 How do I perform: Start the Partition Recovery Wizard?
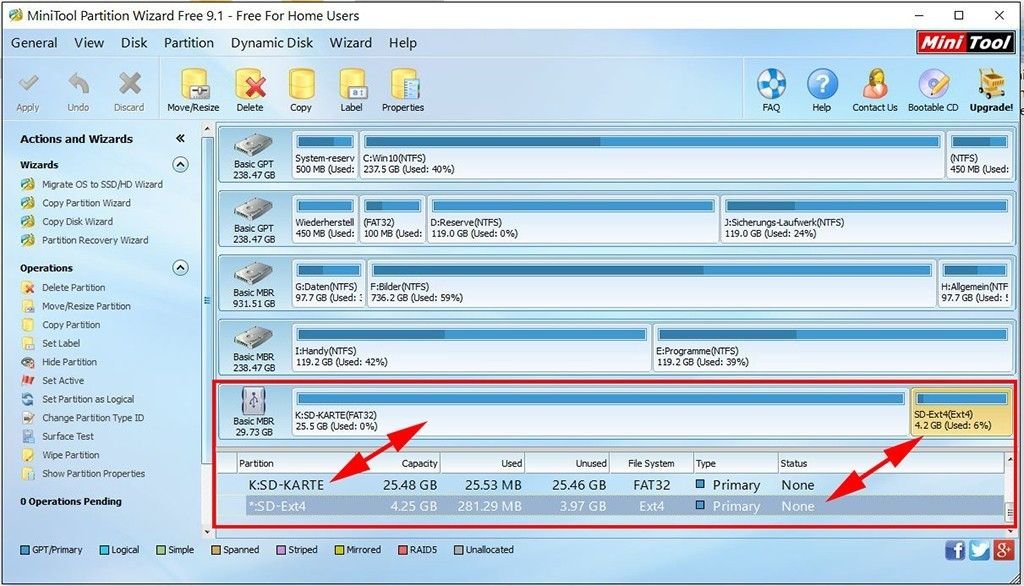[x=95, y=240]
